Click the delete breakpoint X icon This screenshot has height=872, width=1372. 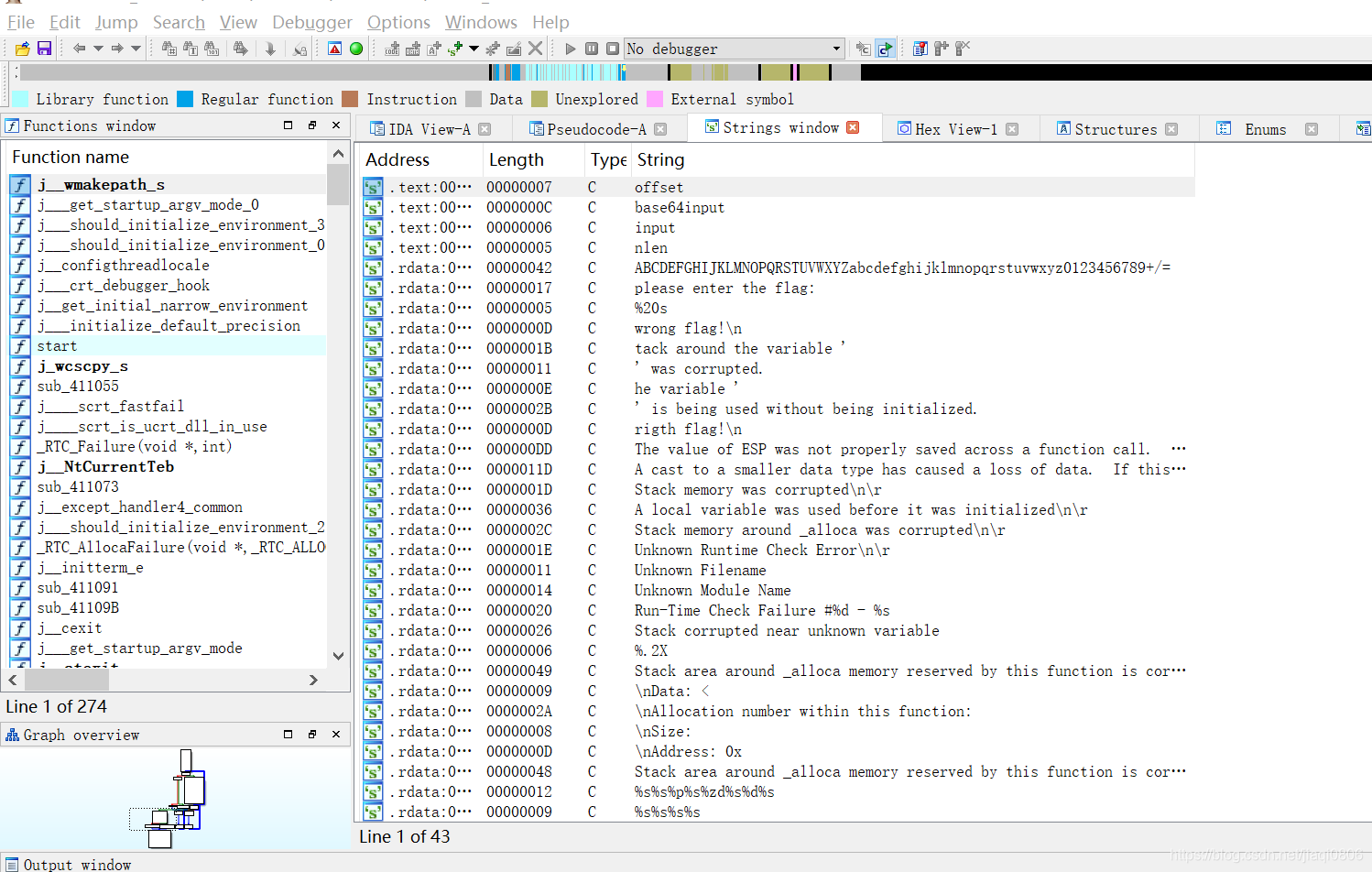[963, 49]
